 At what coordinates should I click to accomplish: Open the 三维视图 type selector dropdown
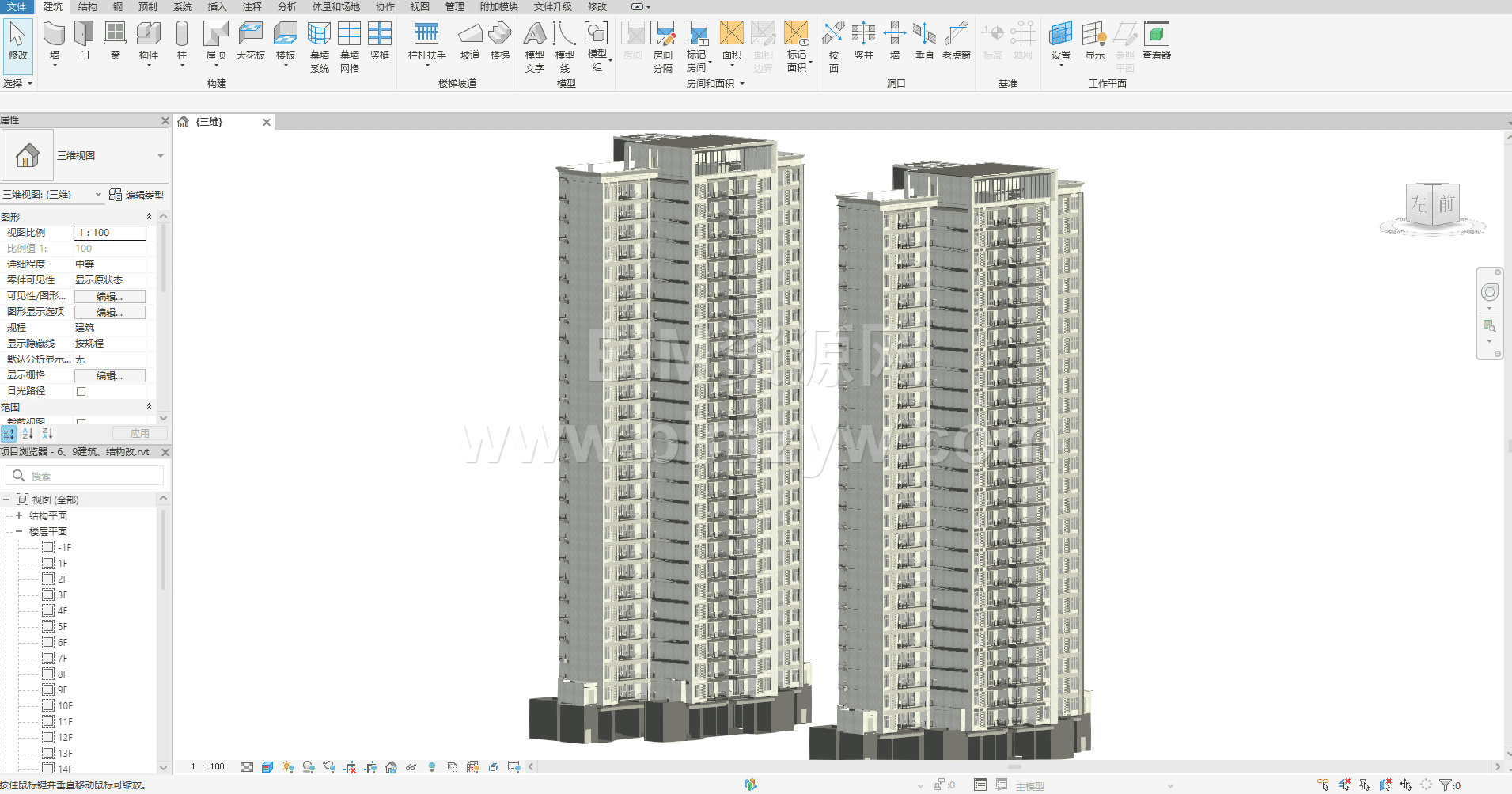[x=160, y=156]
